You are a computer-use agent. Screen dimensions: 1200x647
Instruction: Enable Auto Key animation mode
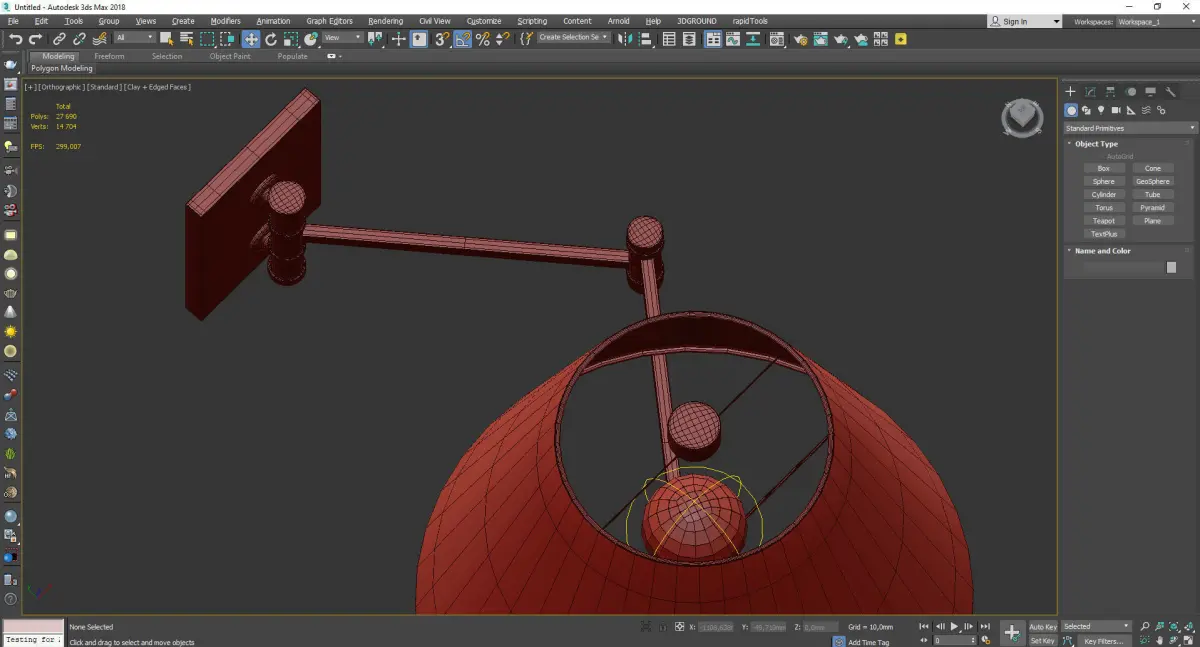[x=1042, y=627]
